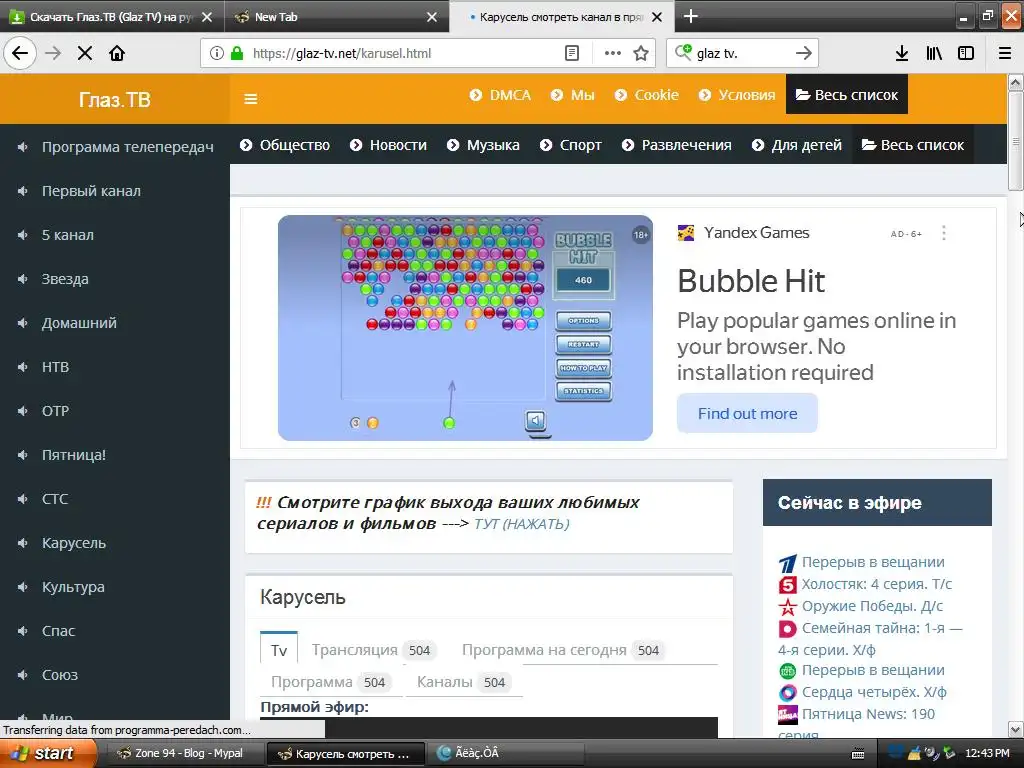Screen dimensions: 1024x768
Task: Open Оружие Победы. Д/с program link
Action: coord(872,606)
